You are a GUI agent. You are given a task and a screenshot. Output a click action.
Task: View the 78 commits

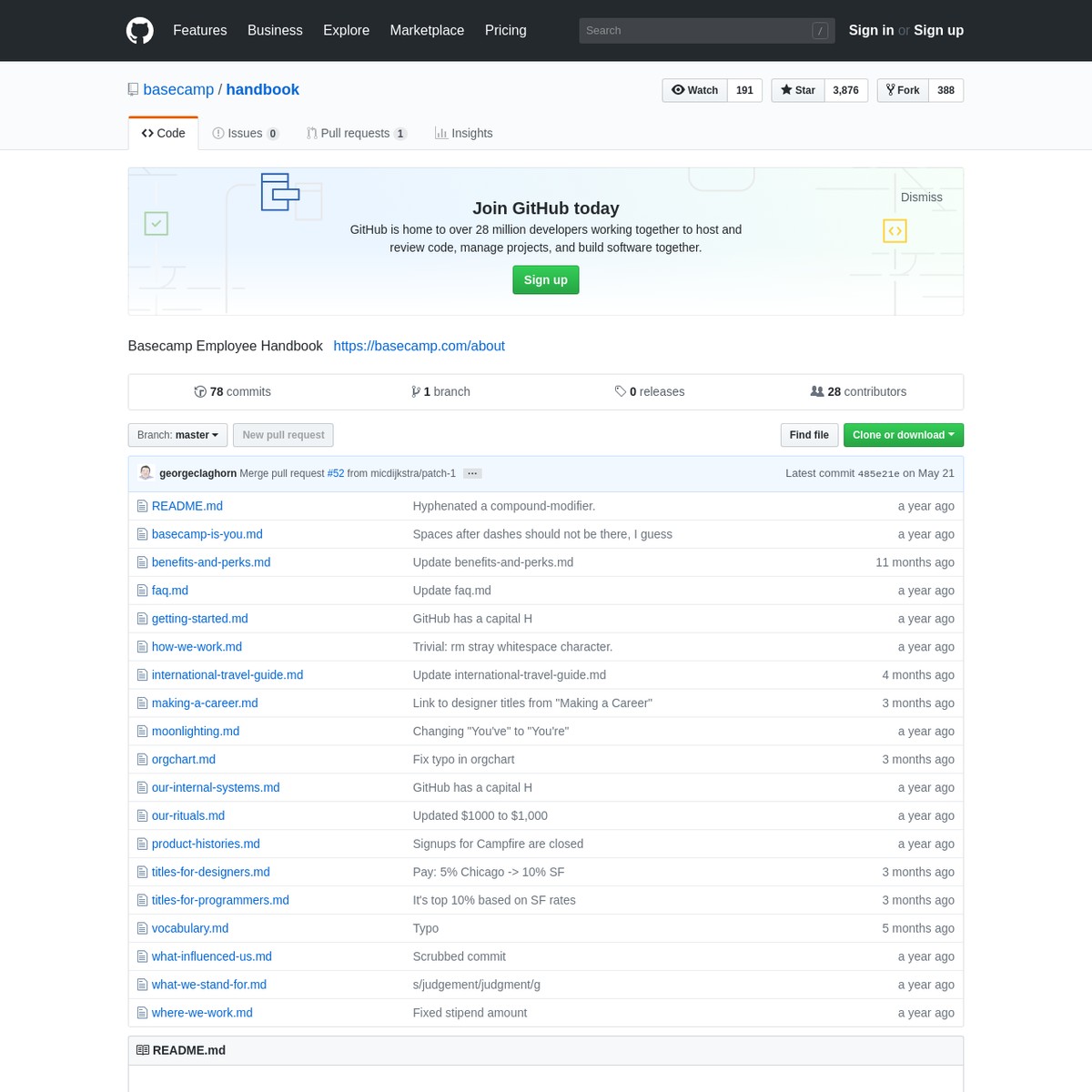[232, 391]
